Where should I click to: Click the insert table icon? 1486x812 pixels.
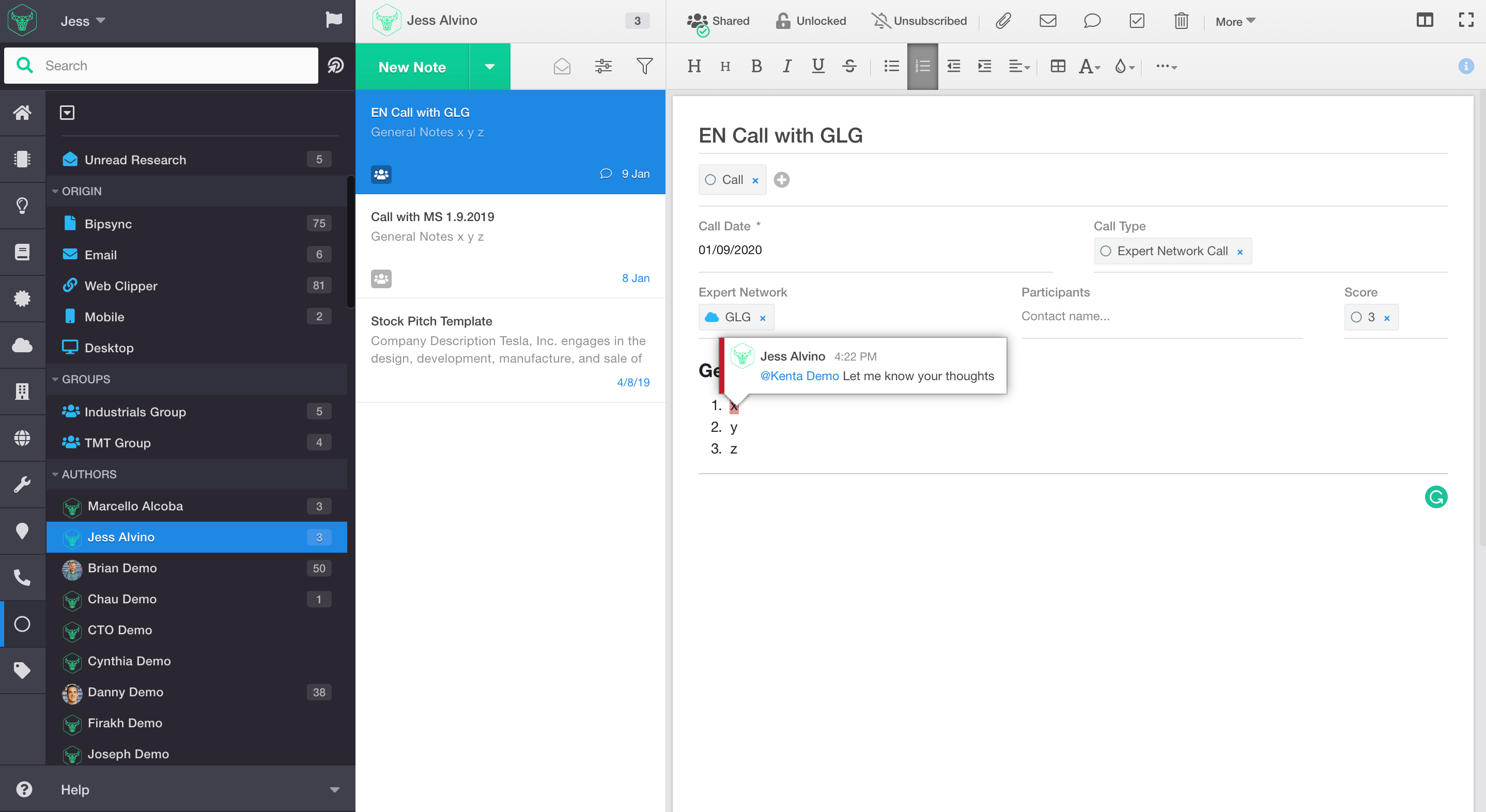click(x=1057, y=66)
